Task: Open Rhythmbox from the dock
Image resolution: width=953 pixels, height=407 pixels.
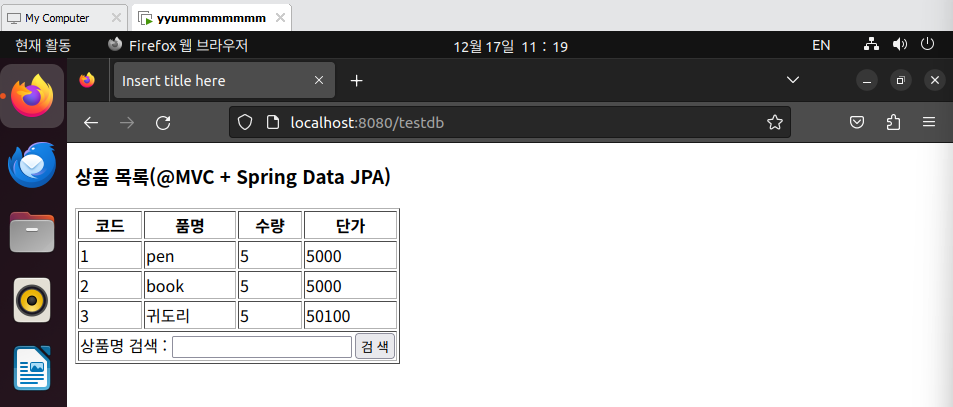Action: point(32,300)
